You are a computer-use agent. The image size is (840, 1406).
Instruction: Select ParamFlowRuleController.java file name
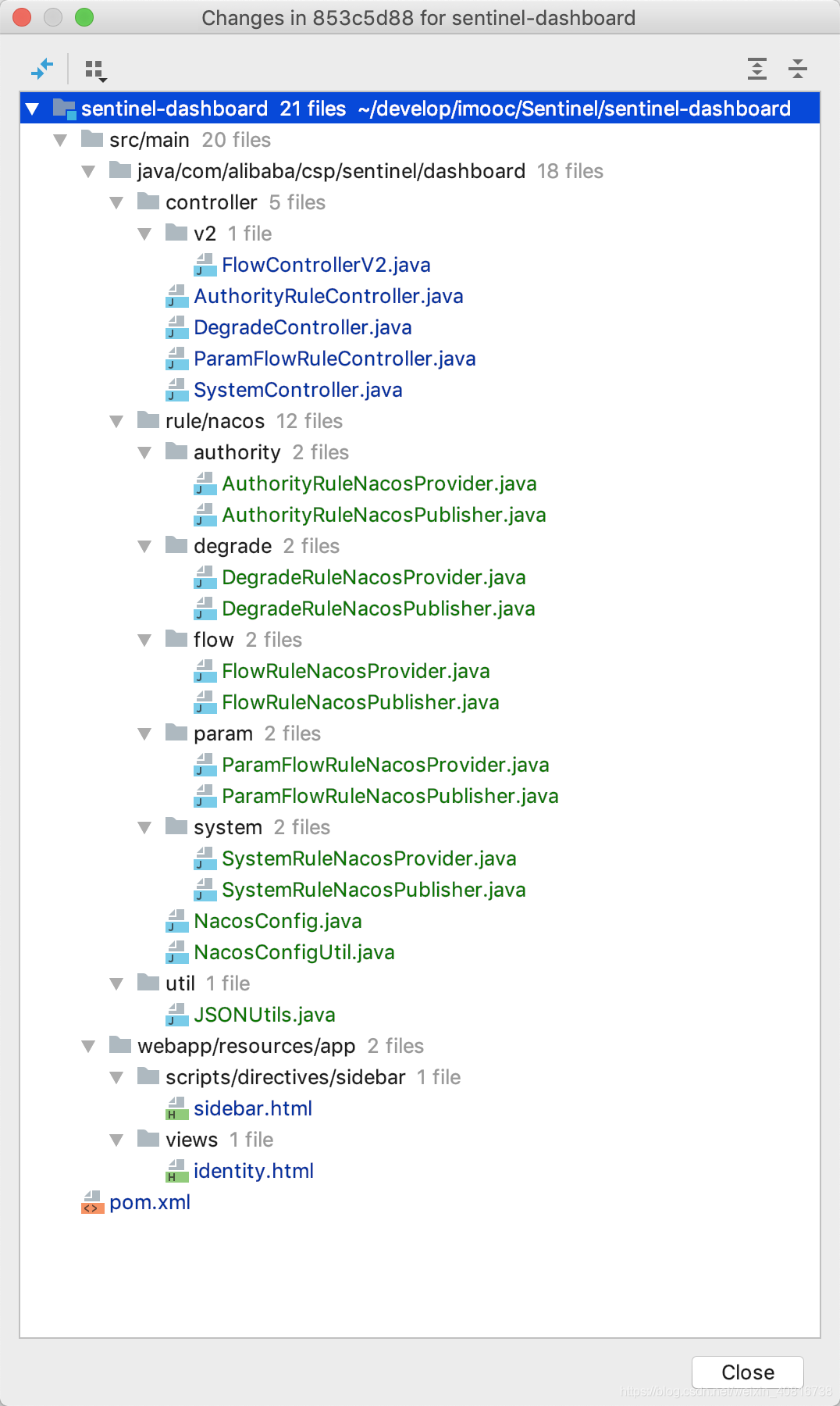coord(335,359)
